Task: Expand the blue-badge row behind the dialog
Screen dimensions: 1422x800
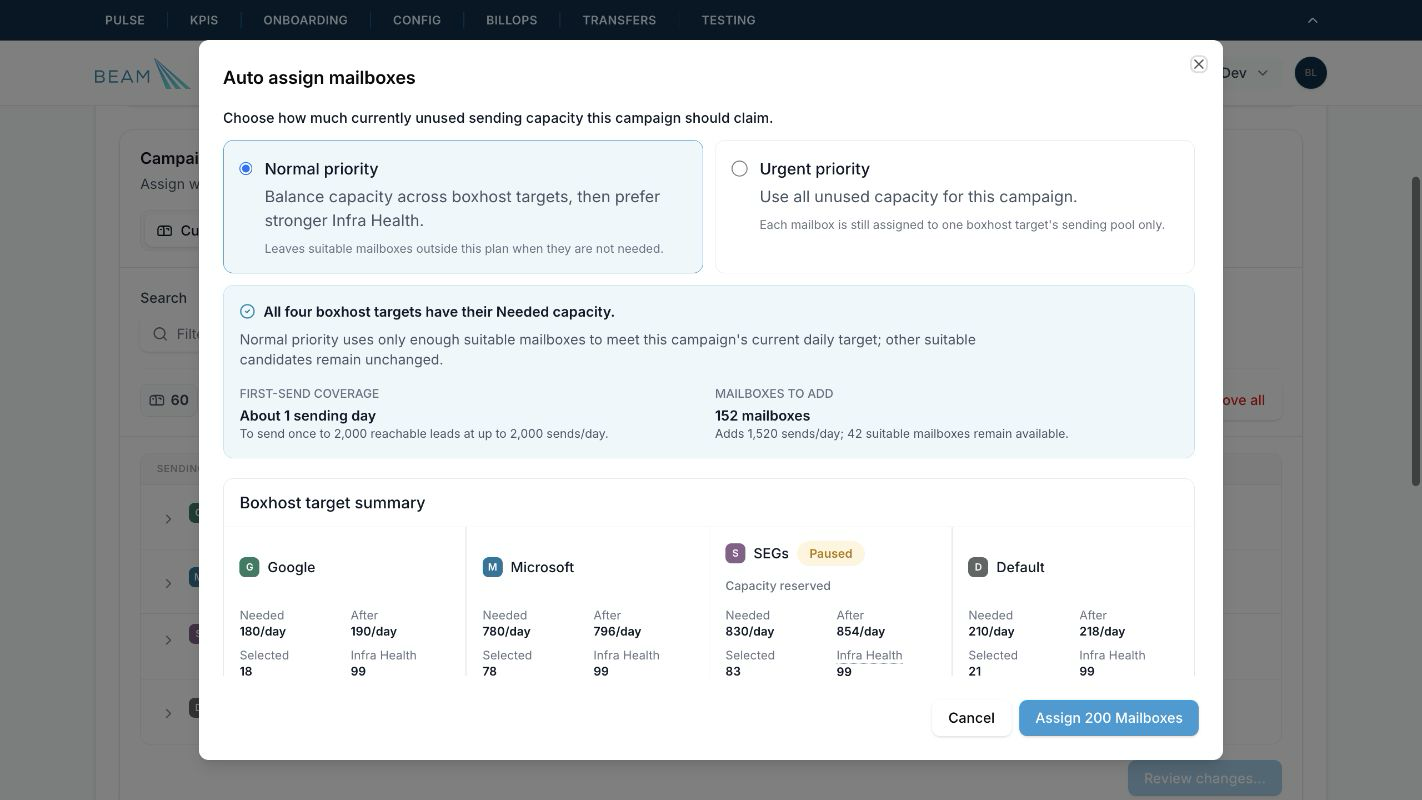Action: [168, 583]
